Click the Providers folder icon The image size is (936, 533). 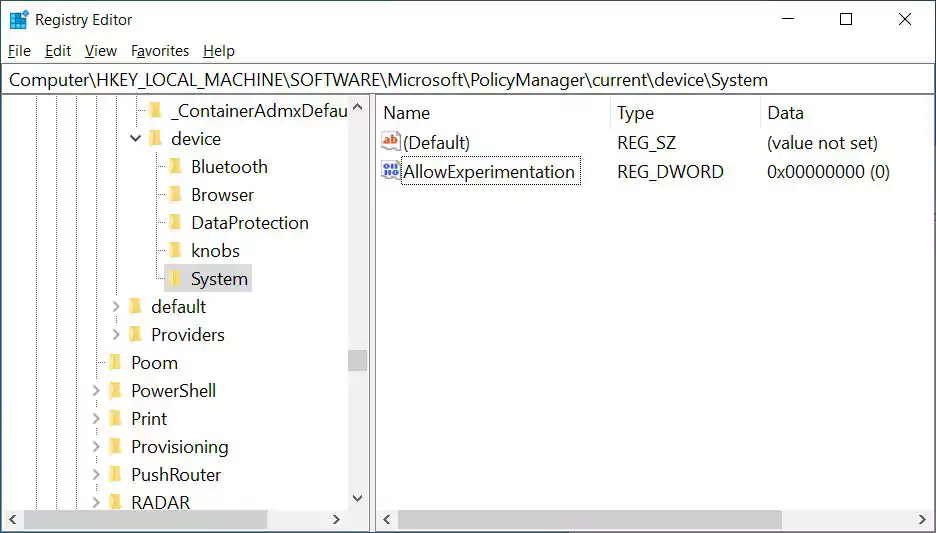(136, 335)
